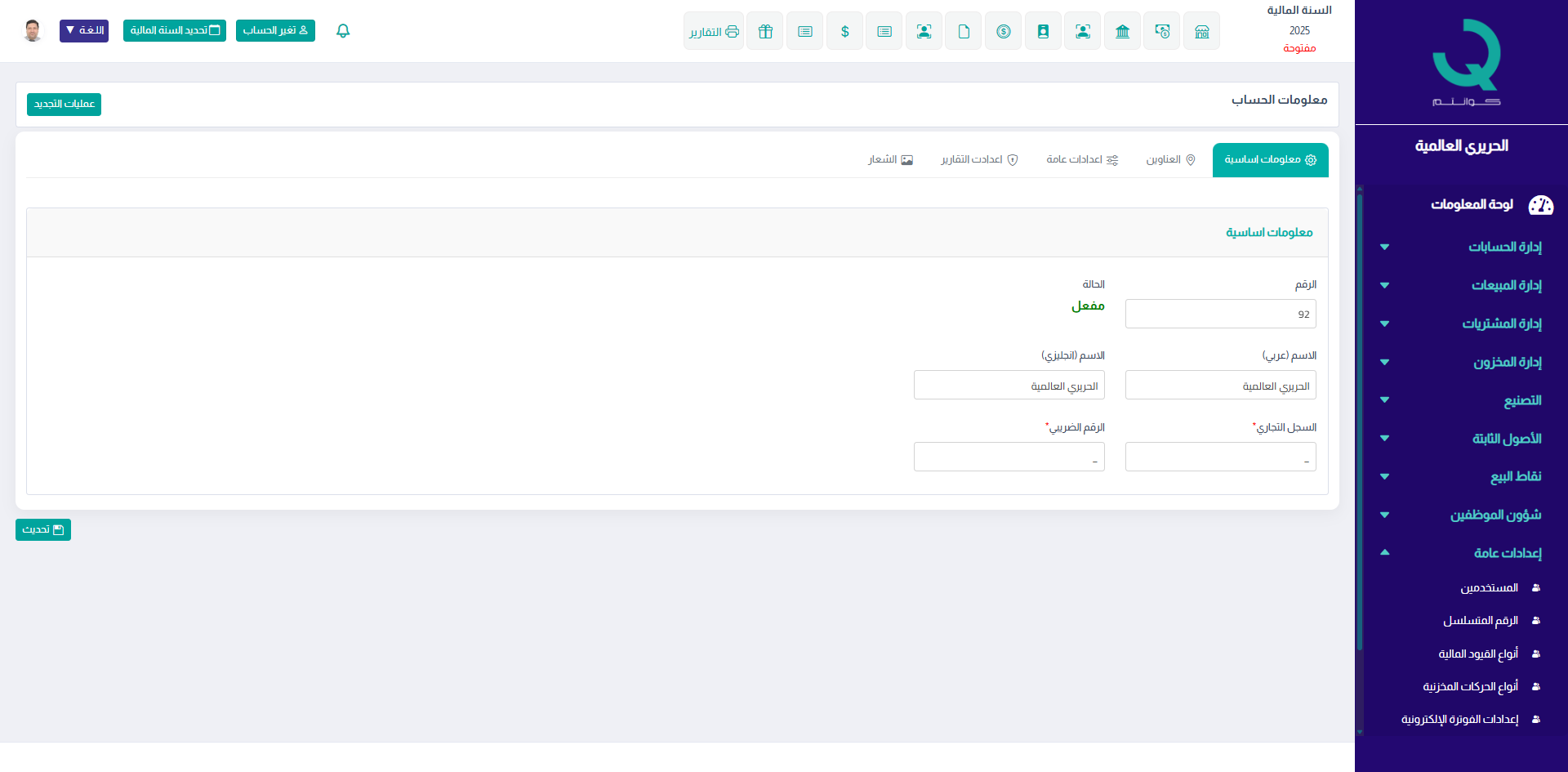
Task: Click the التقارير reports print button
Action: click(x=713, y=31)
